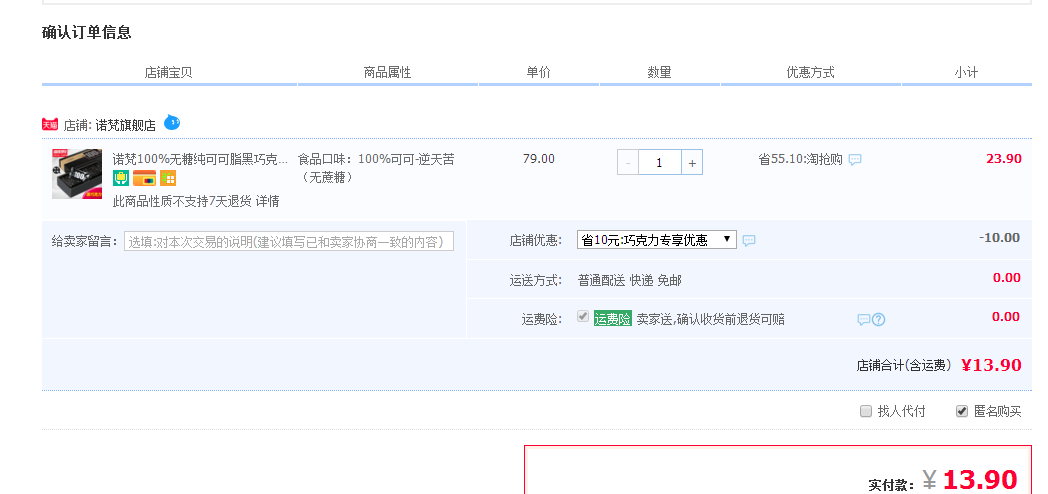Open the chocolate product thumbnail image

coord(77,174)
